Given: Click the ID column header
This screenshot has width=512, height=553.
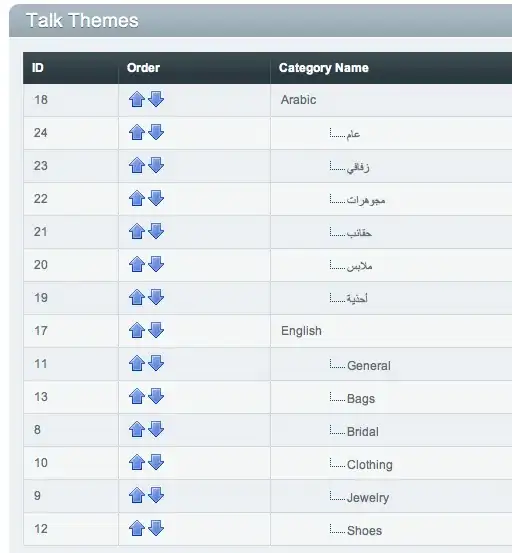Looking at the screenshot, I should [x=38, y=68].
